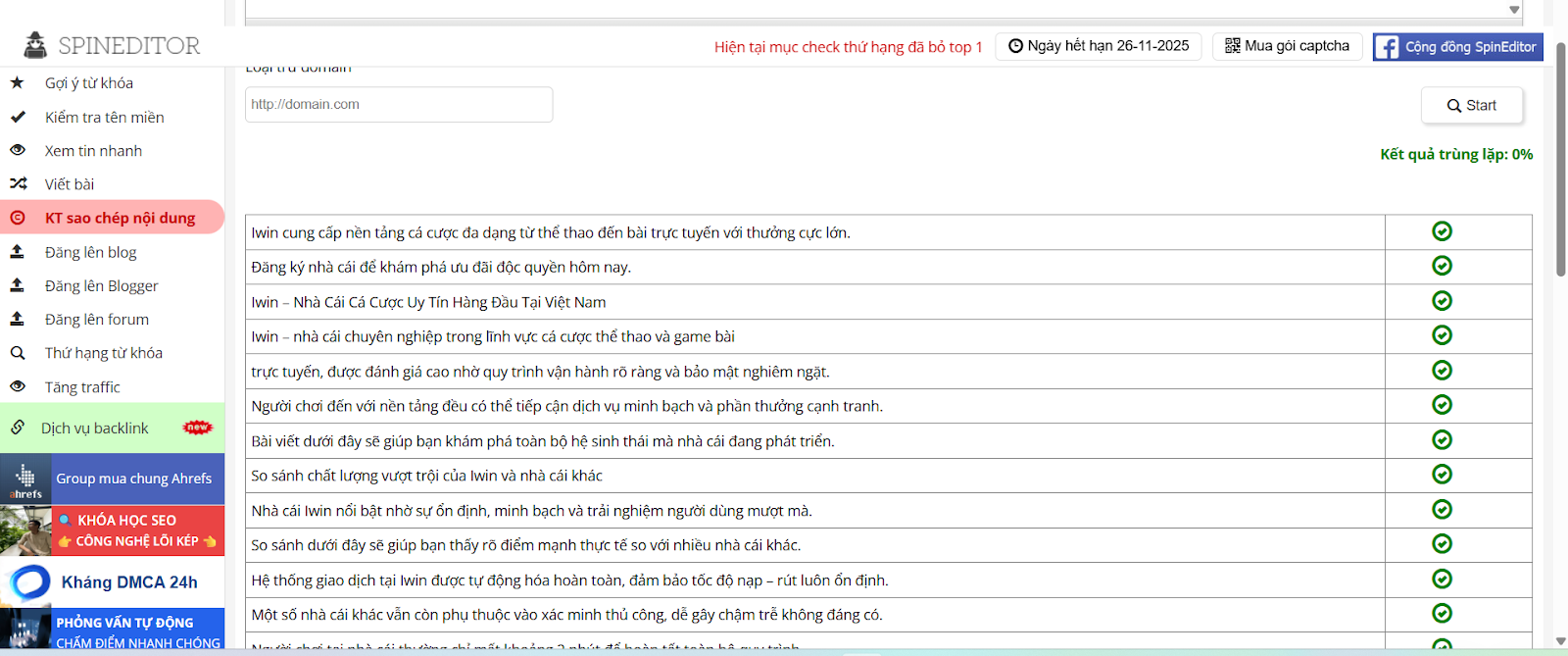
Task: Click the SpinEditor logo icon
Action: (35, 45)
